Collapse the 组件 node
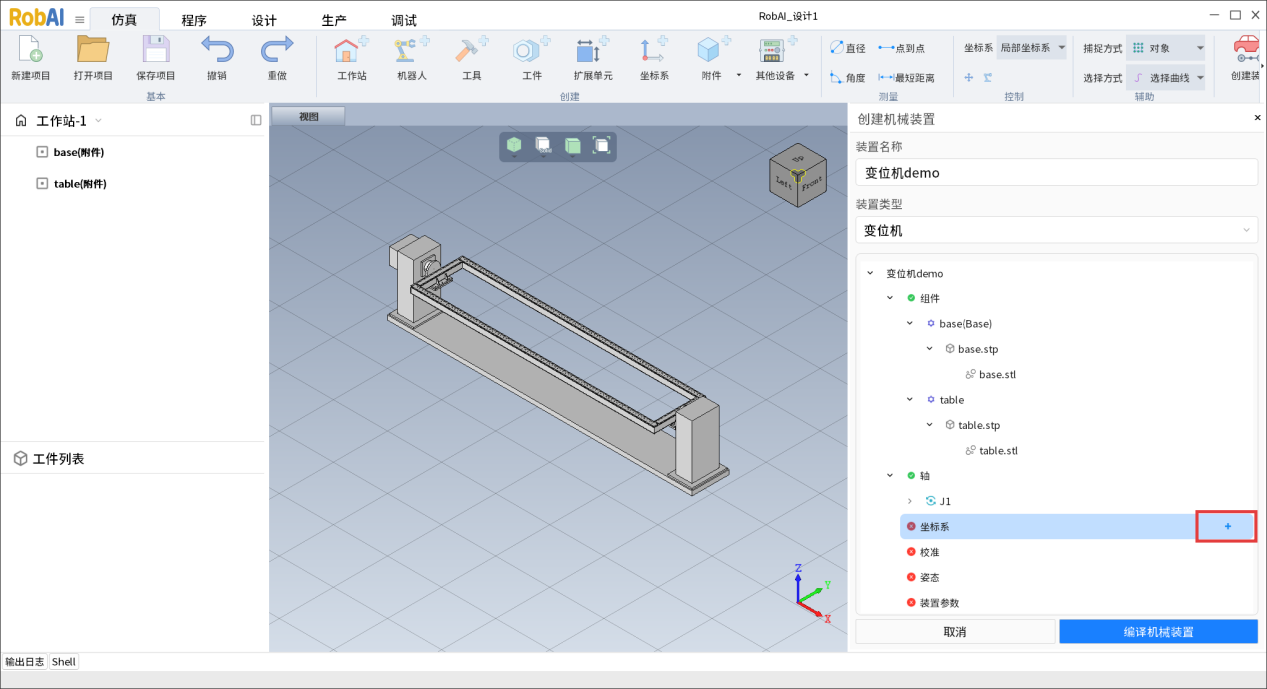 pos(890,298)
